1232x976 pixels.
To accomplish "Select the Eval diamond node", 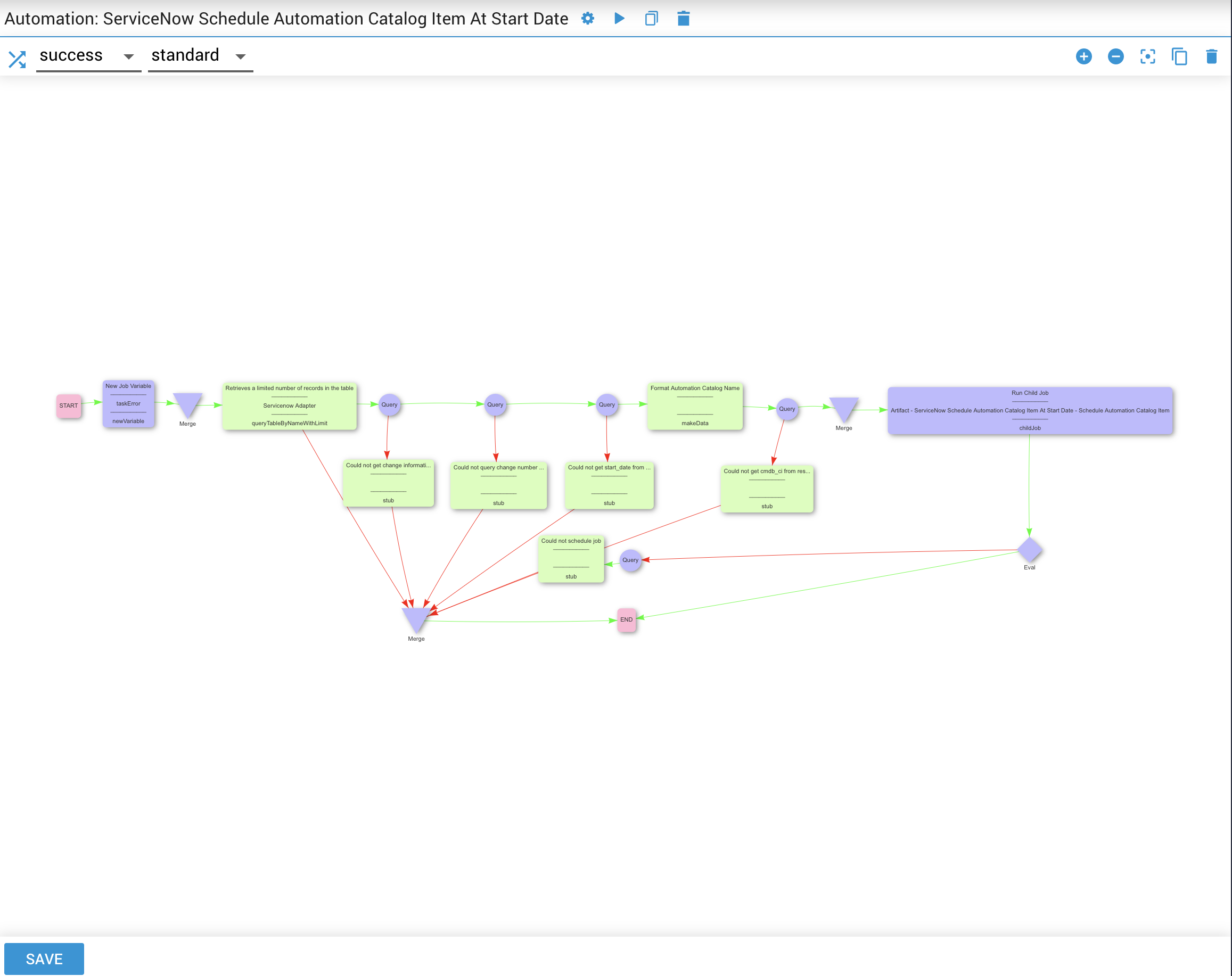I will click(x=1030, y=549).
